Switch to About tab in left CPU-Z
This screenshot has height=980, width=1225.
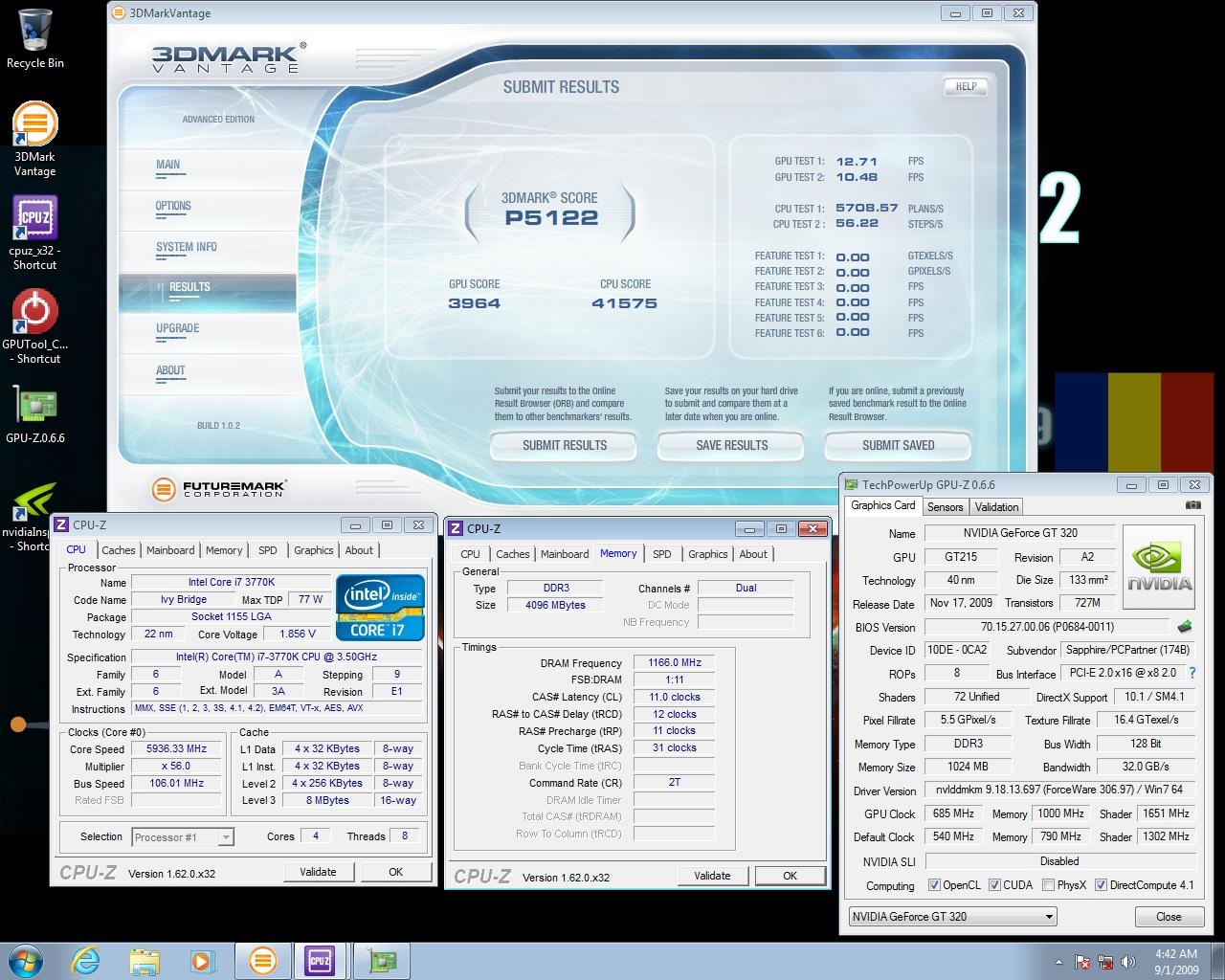[359, 550]
